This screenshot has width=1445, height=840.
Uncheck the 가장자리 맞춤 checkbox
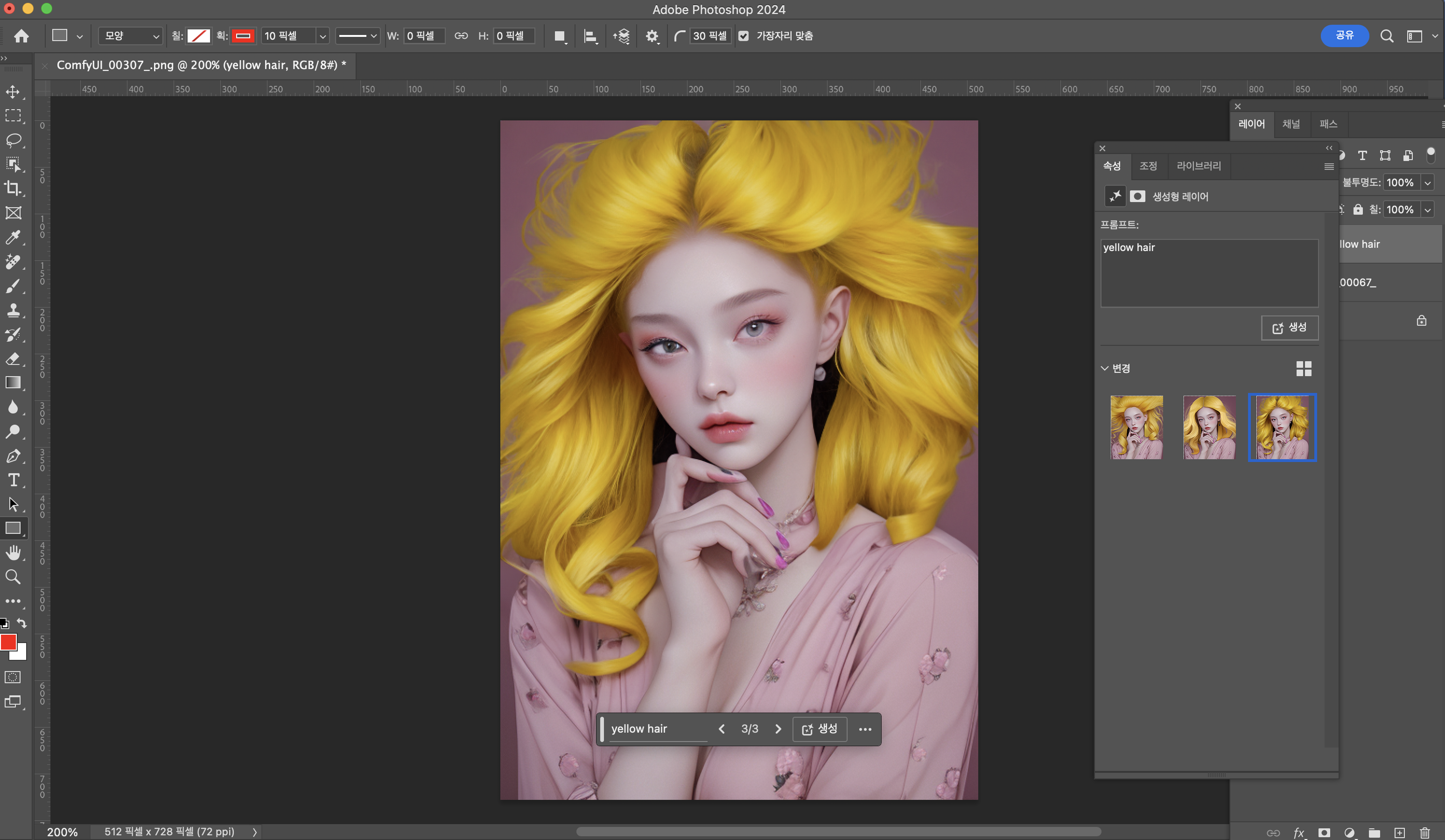coord(744,36)
